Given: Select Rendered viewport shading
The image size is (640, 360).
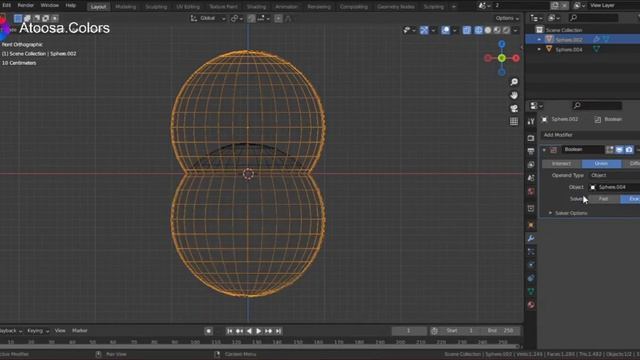Looking at the screenshot, I should [507, 30].
